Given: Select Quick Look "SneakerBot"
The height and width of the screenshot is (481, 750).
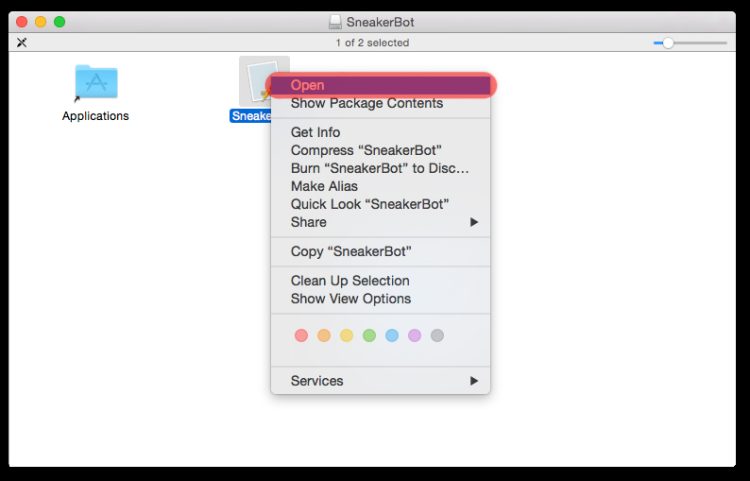Looking at the screenshot, I should (x=369, y=204).
